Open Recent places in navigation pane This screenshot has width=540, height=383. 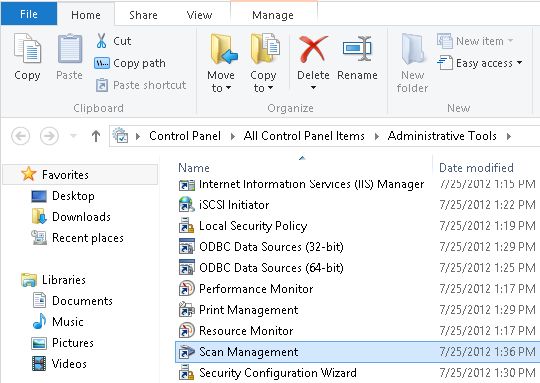point(88,238)
